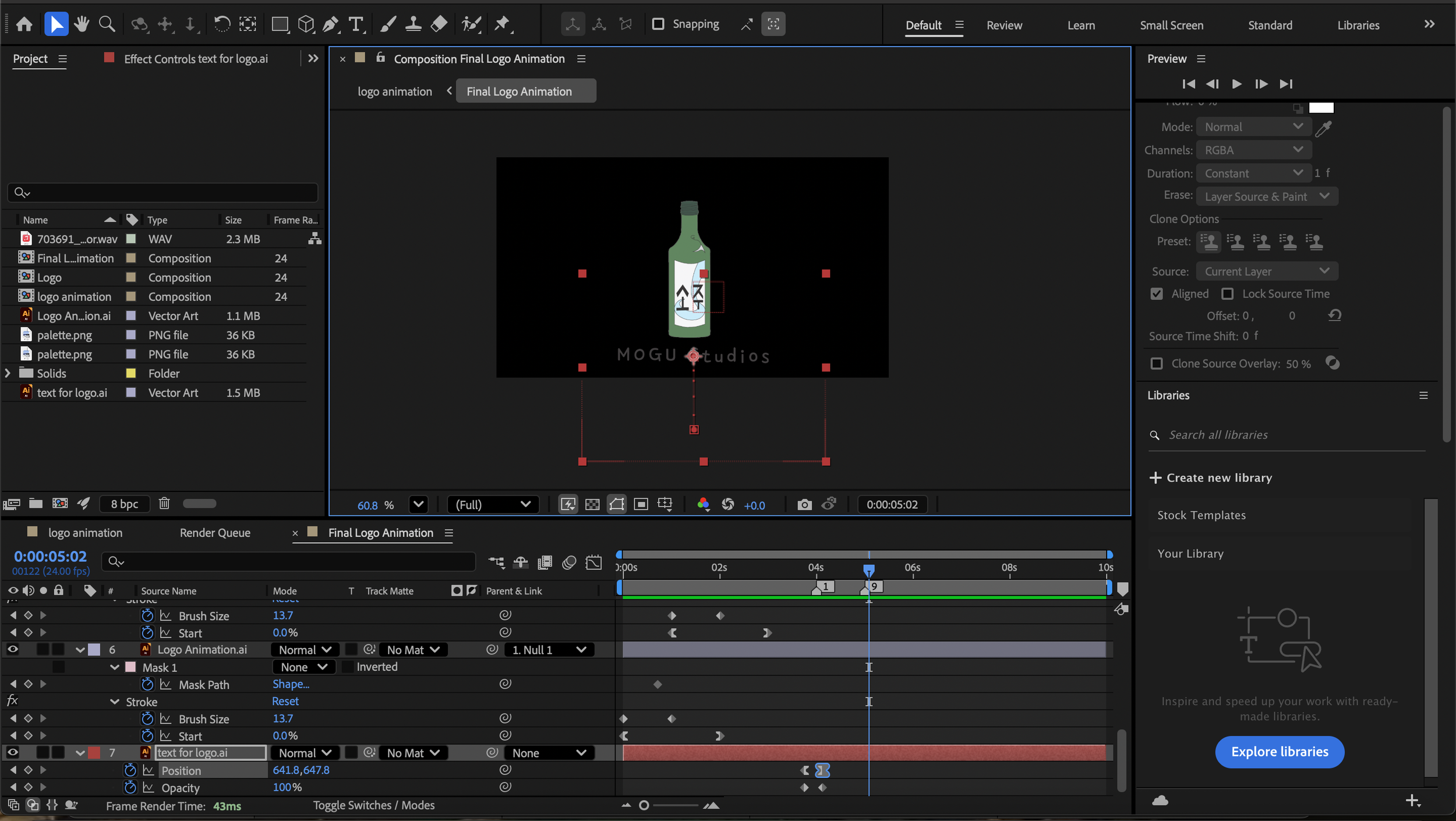The width and height of the screenshot is (1456, 821).
Task: Collapse the Stroke effect group
Action: point(114,701)
